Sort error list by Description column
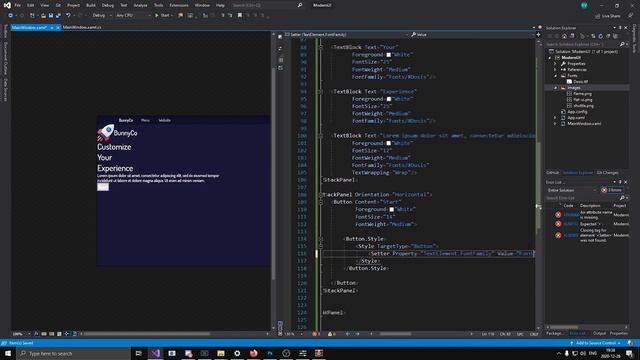The width and height of the screenshot is (640, 360). [x=590, y=206]
